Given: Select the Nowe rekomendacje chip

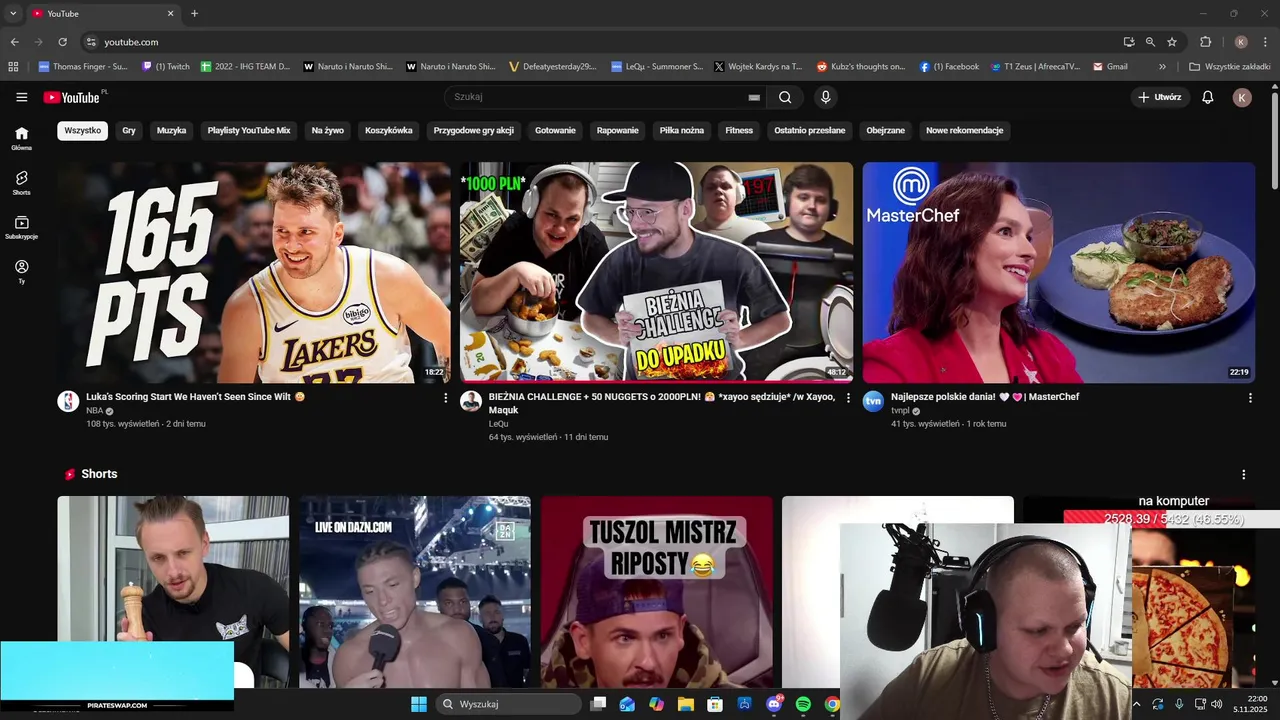Looking at the screenshot, I should click(965, 130).
